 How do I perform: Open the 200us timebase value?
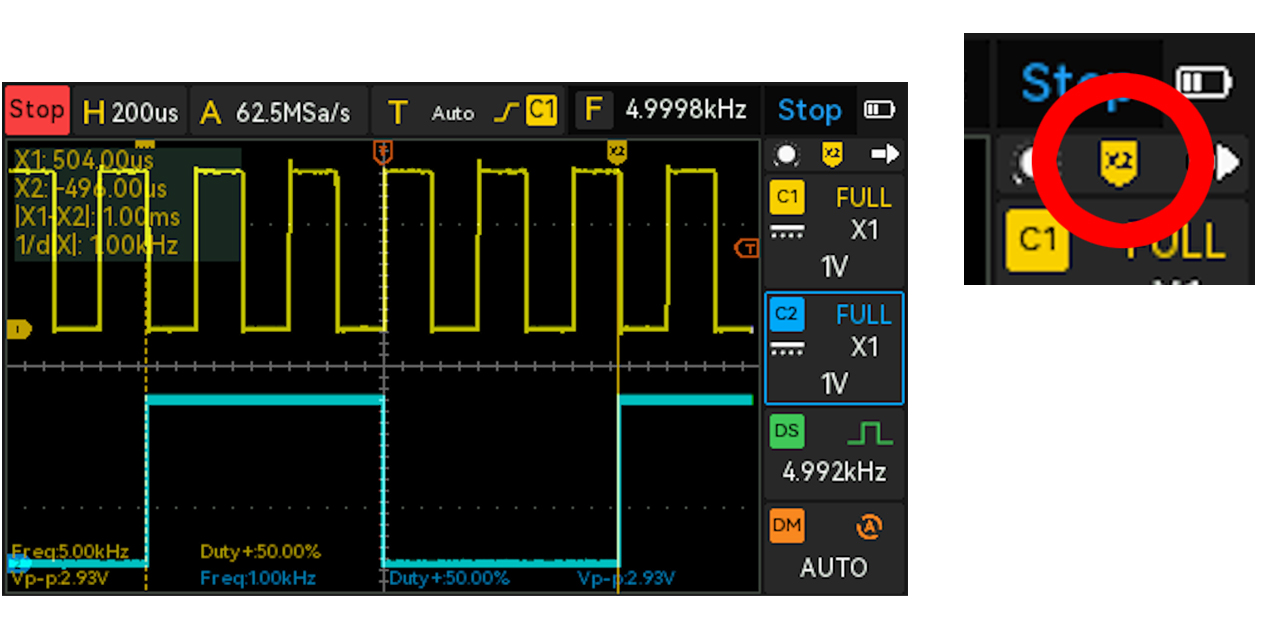(145, 113)
